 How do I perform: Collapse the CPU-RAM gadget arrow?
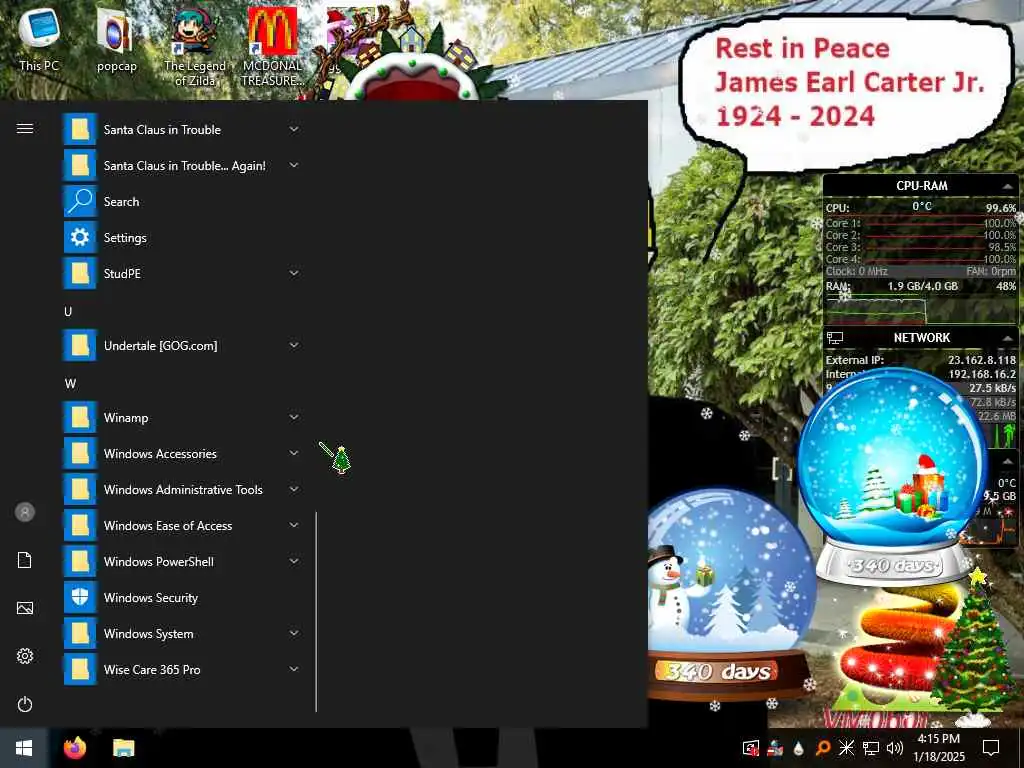(1007, 187)
